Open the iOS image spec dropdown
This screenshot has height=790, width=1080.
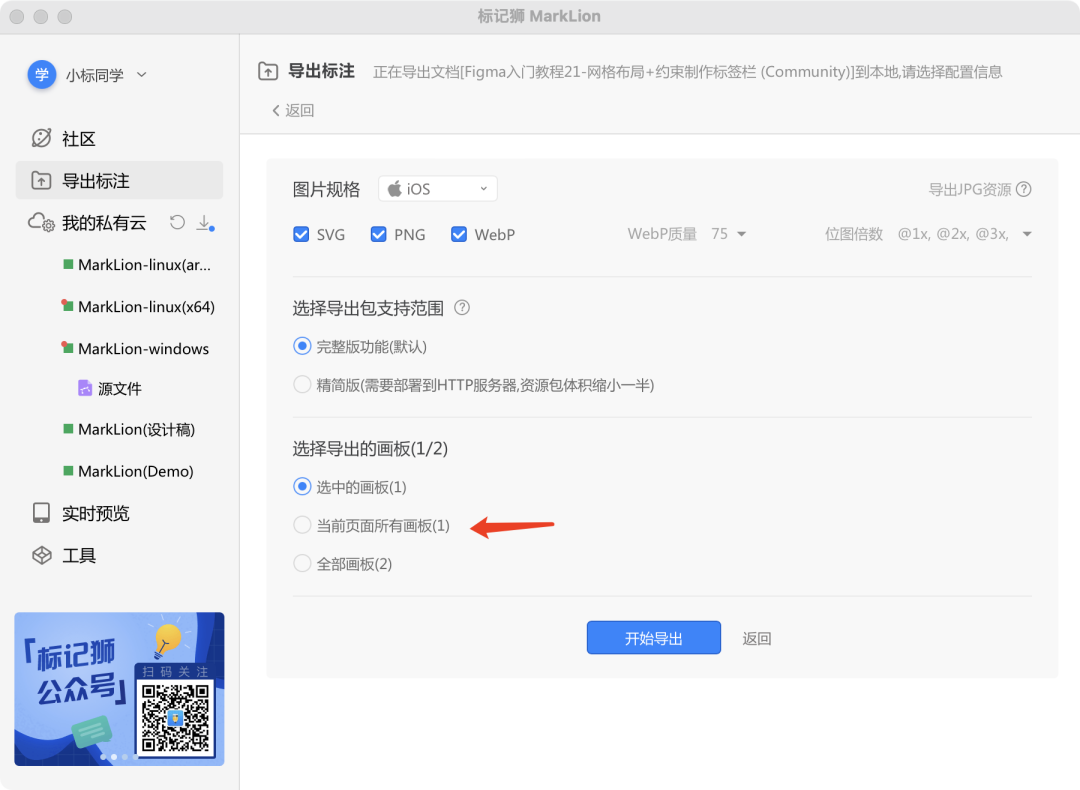pos(437,188)
